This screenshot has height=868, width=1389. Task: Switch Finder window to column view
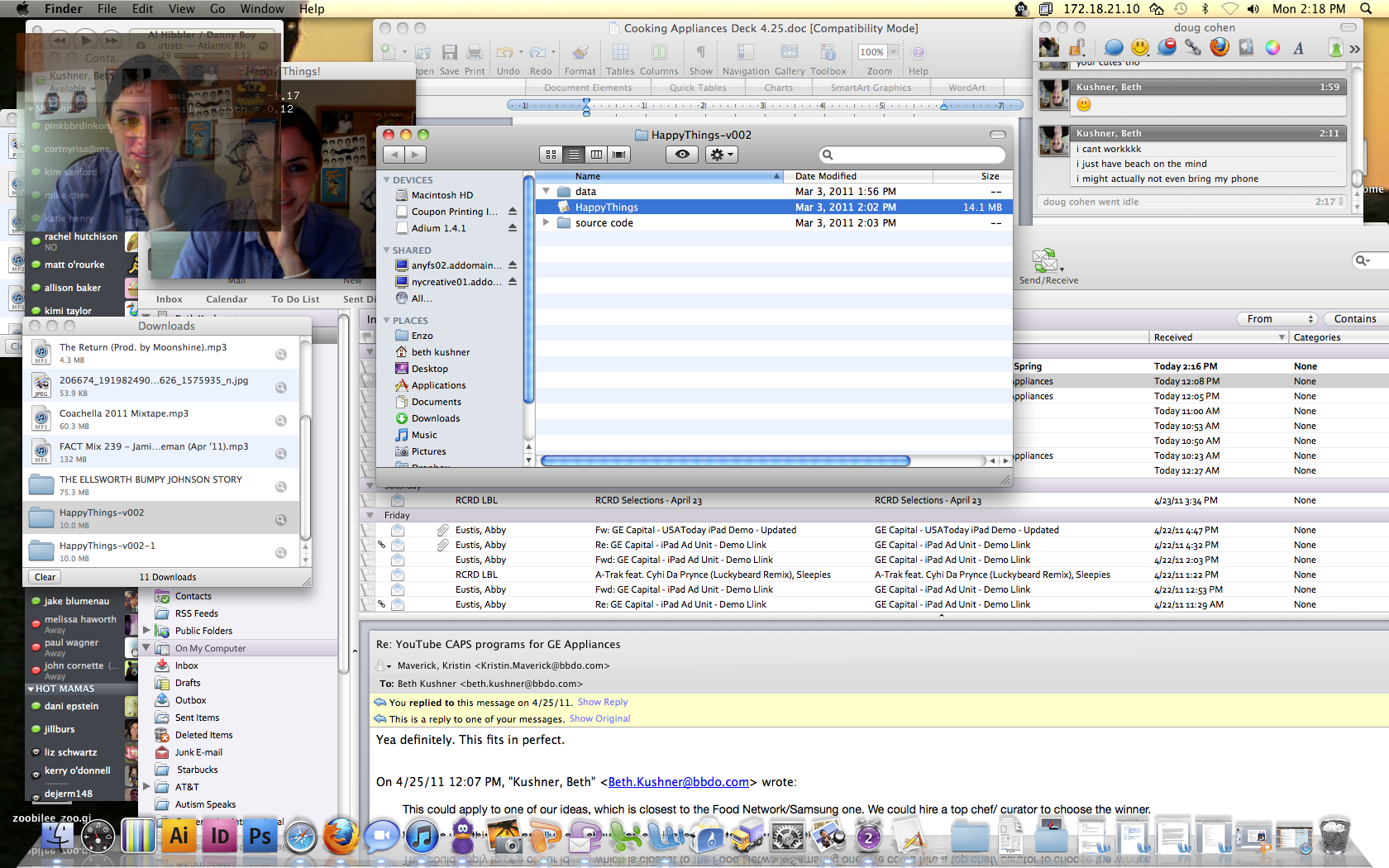(596, 155)
